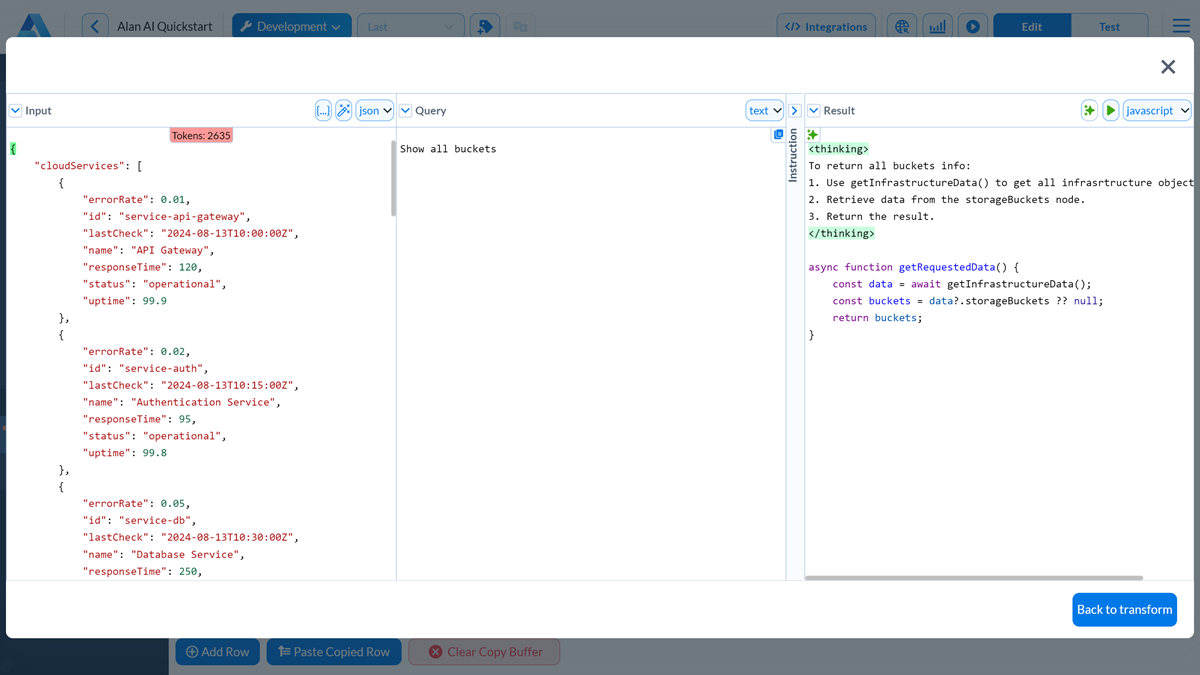
Task: Open the Integrations panel
Action: pos(826,25)
